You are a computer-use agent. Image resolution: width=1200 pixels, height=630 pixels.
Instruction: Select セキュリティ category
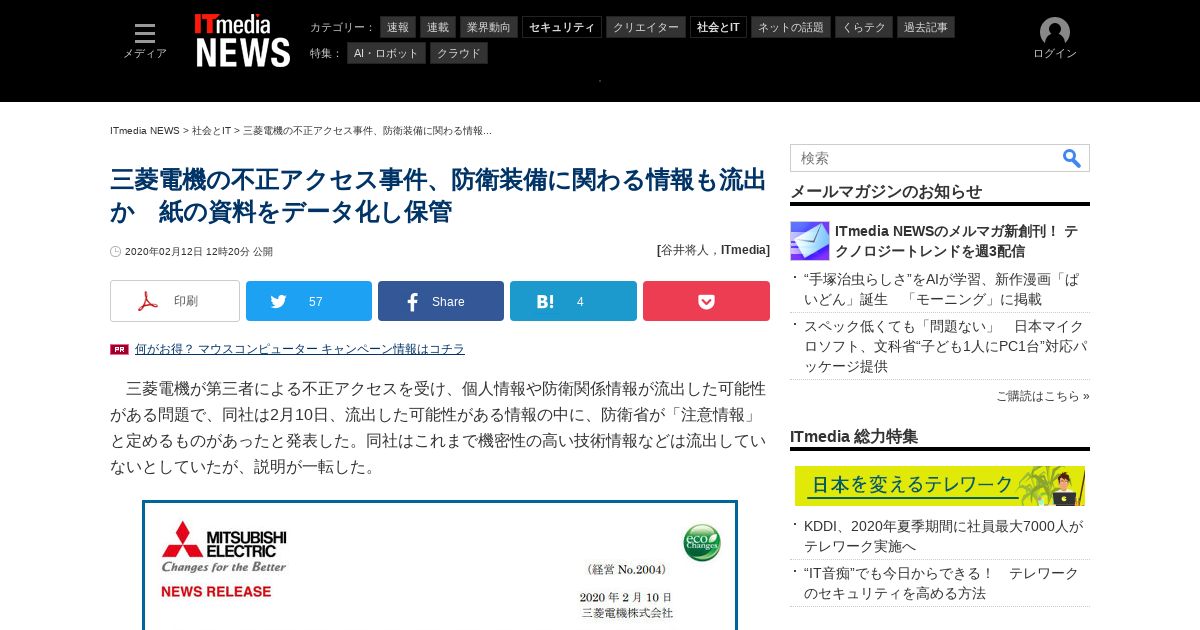(562, 27)
